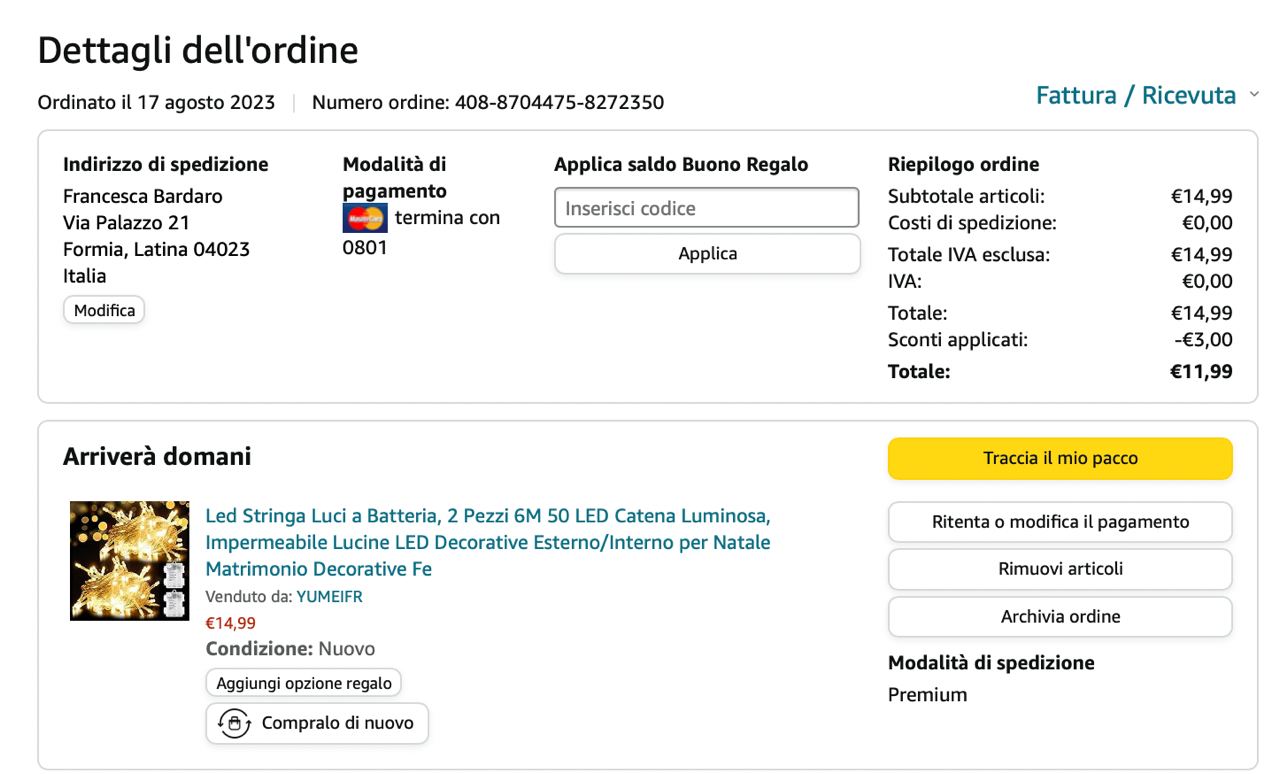1280x774 pixels.
Task: Click the Mastercard payment card icon
Action: (365, 218)
